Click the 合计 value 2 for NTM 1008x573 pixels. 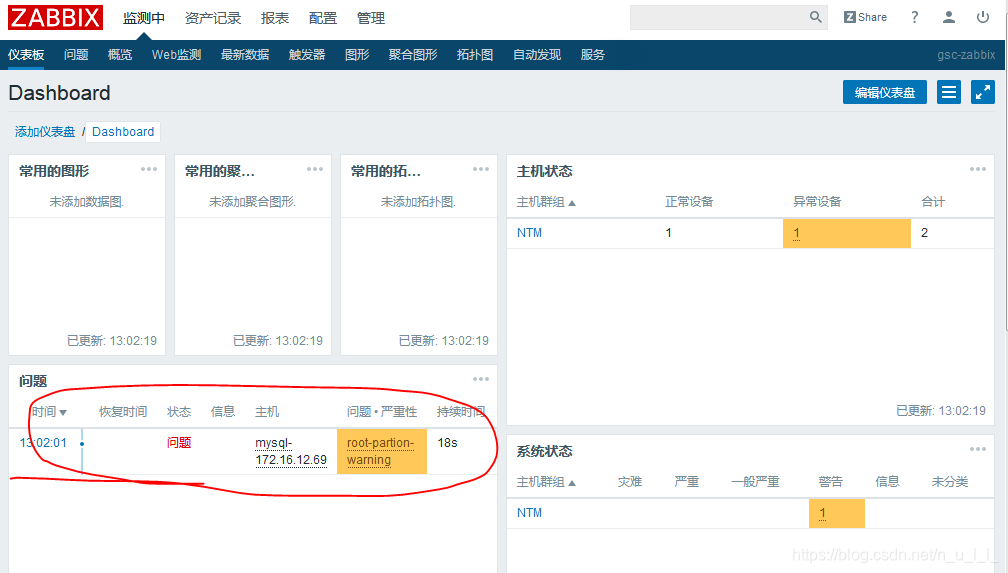(924, 233)
